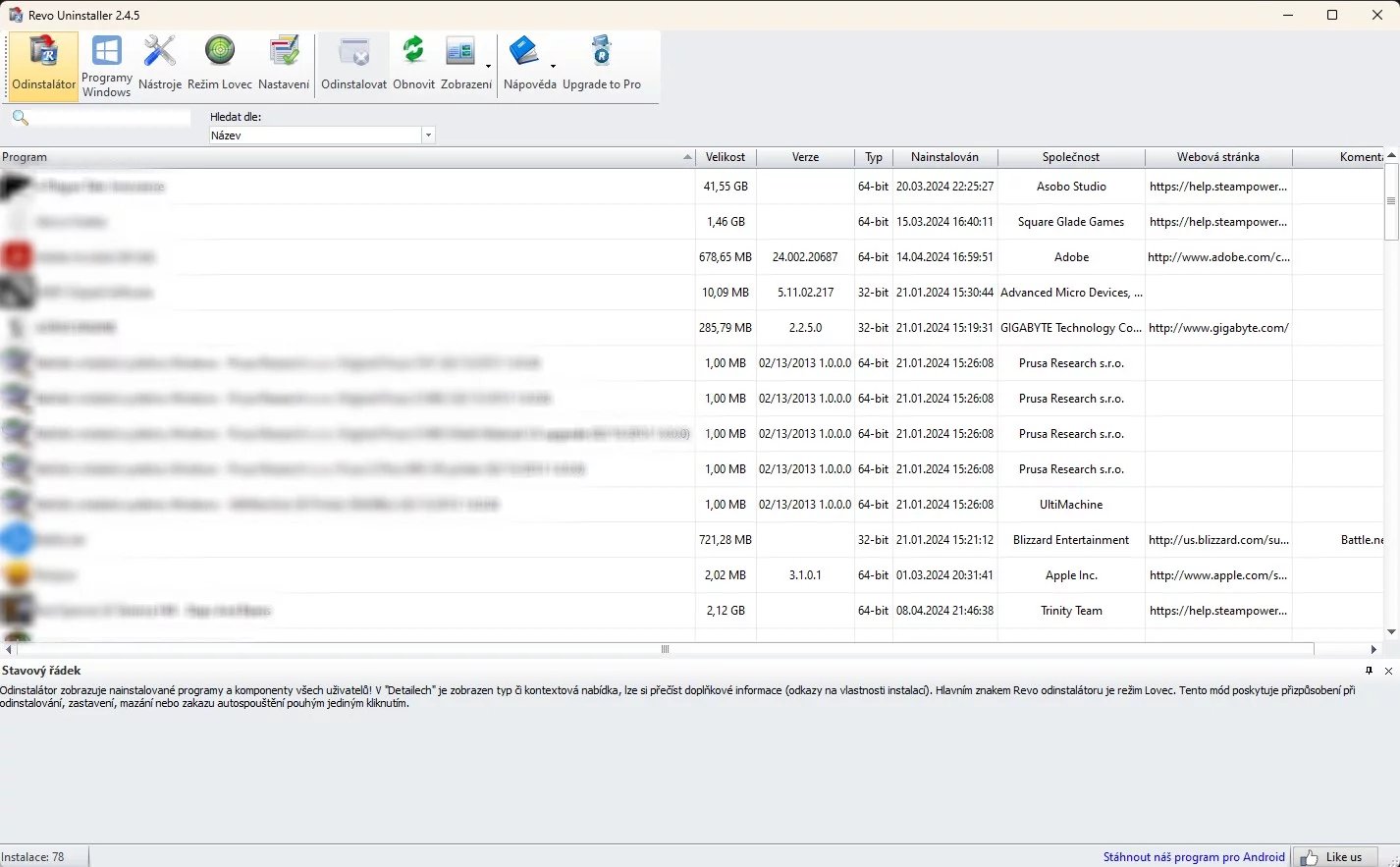
Task: Select the program icon in Trinity Team row
Action: [17, 611]
